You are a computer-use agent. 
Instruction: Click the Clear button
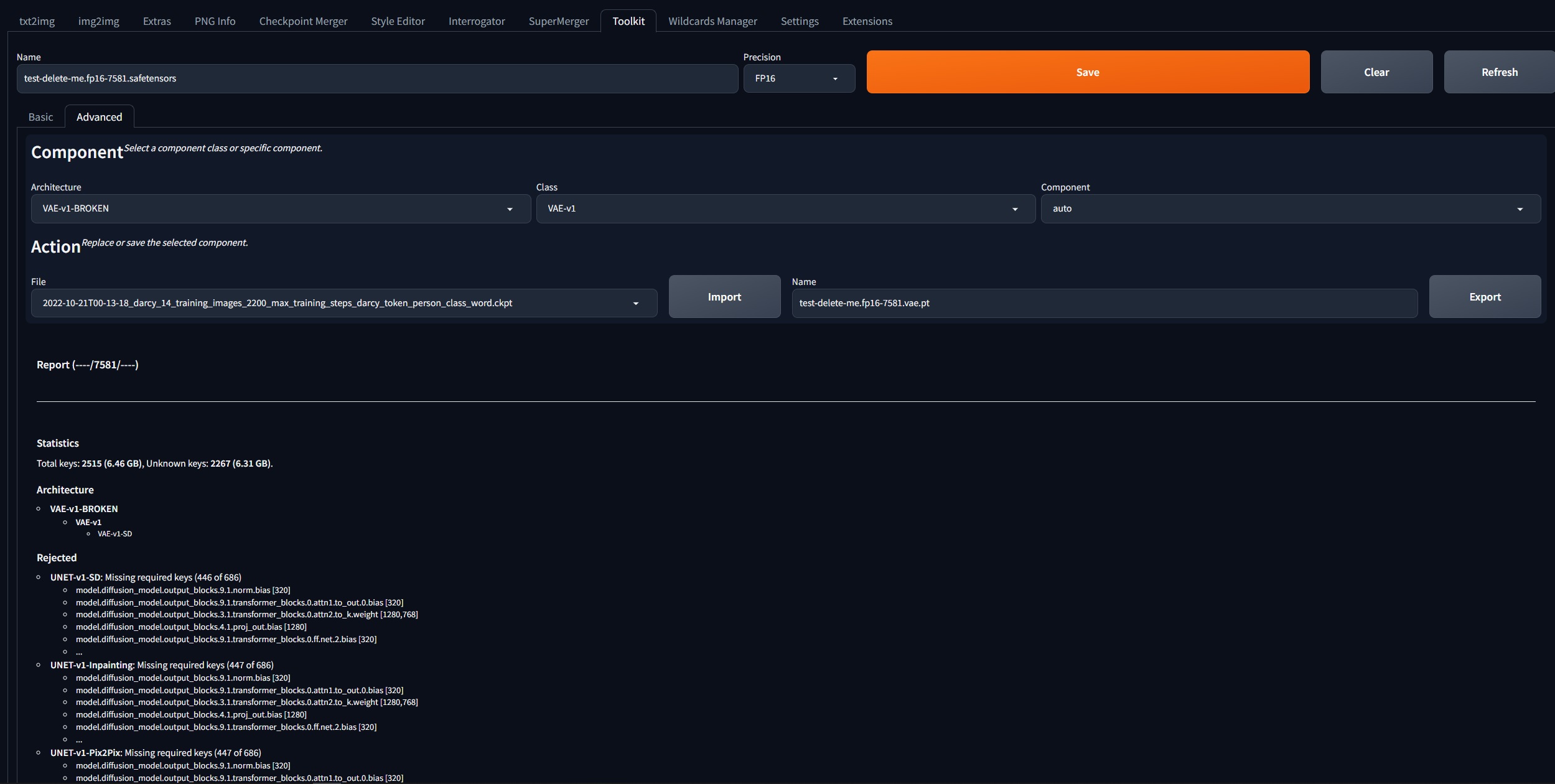pos(1375,72)
